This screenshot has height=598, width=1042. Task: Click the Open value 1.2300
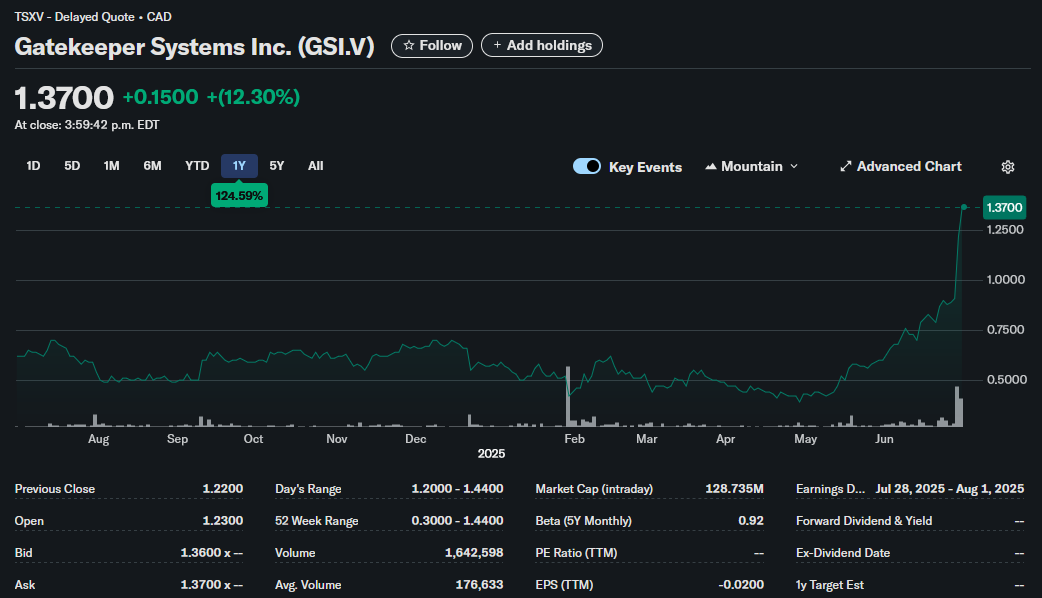click(223, 521)
